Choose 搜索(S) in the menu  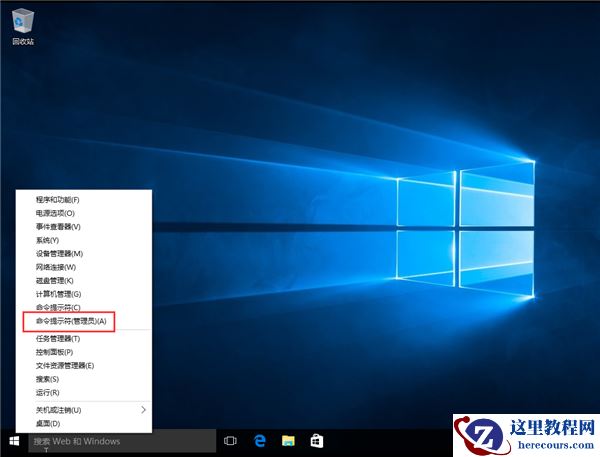click(x=84, y=379)
